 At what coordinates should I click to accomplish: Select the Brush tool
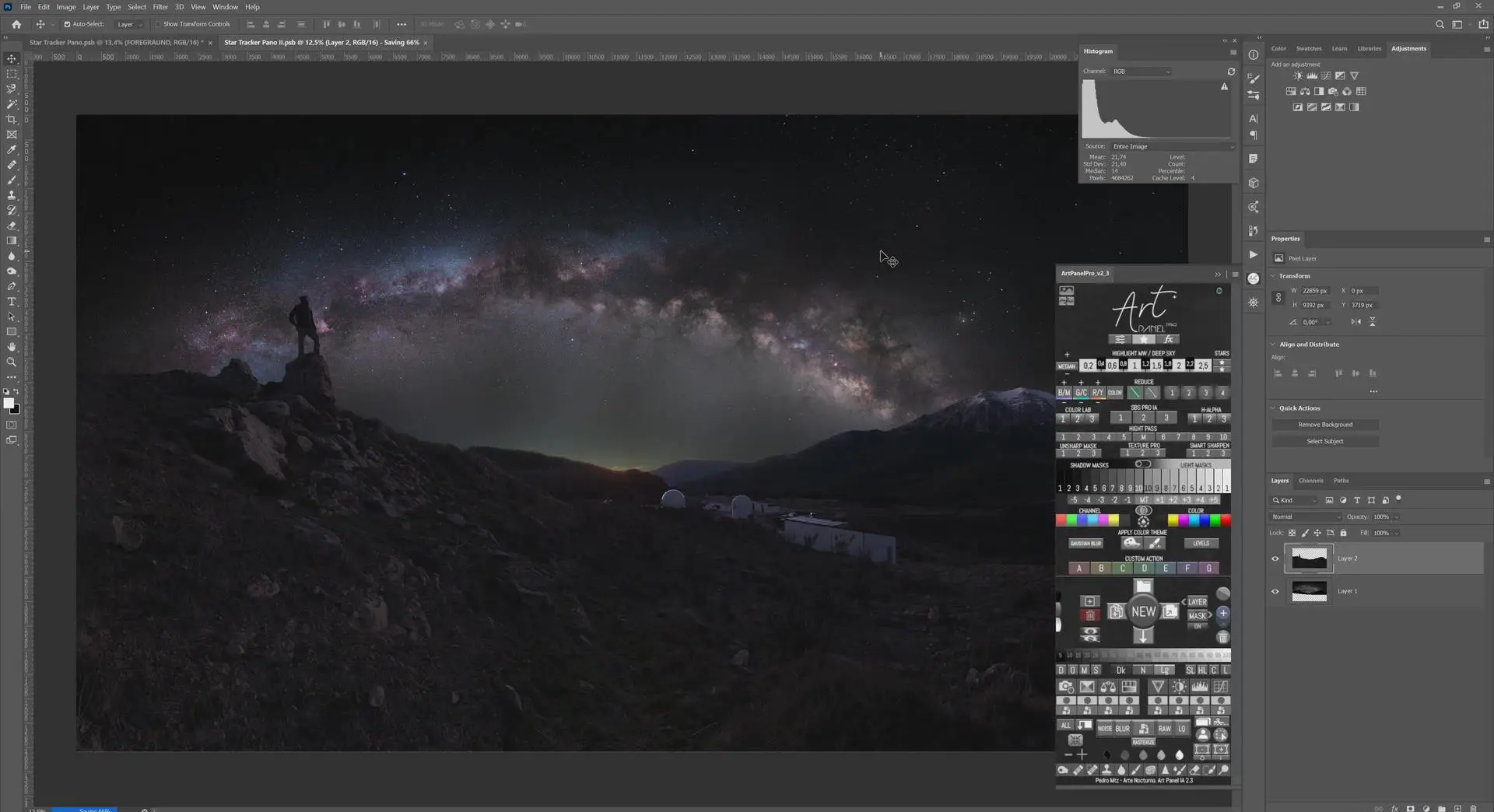[x=12, y=180]
